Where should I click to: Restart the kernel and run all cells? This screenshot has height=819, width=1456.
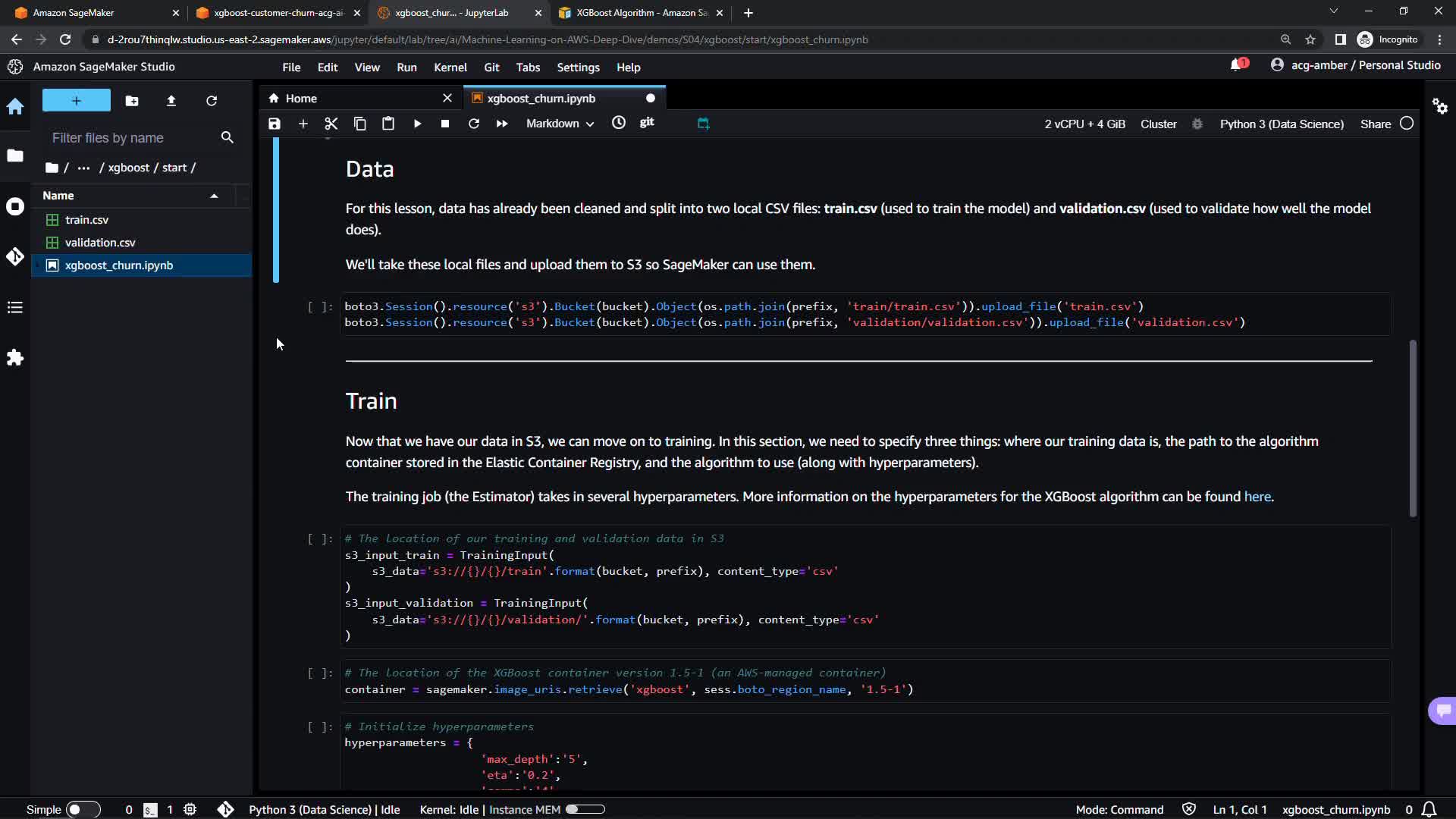(502, 124)
